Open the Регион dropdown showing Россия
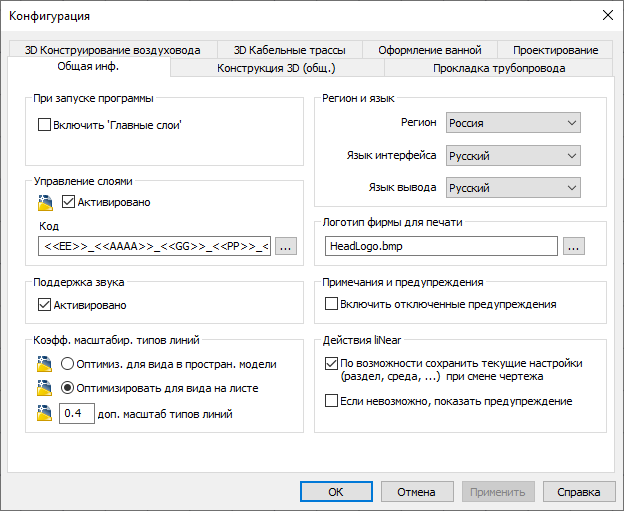 point(513,123)
